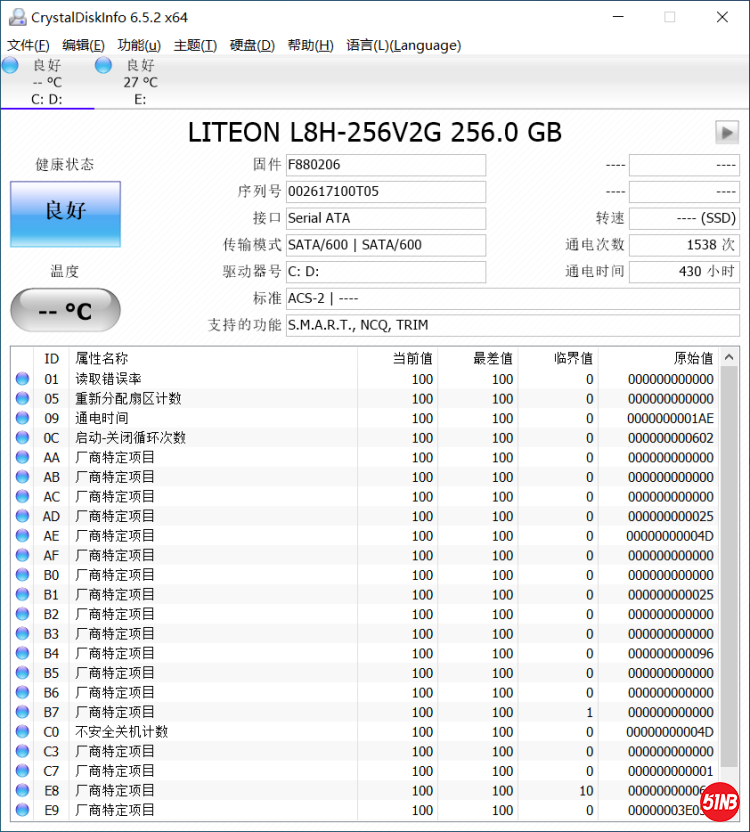Click status orb for 05 重新分配扇区计数
The width and height of the screenshot is (750, 832).
click(22, 399)
